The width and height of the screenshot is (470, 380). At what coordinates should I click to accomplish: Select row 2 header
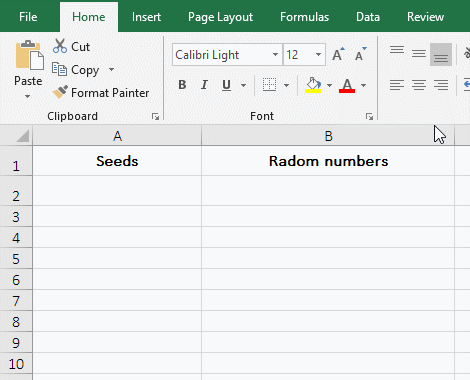click(16, 191)
